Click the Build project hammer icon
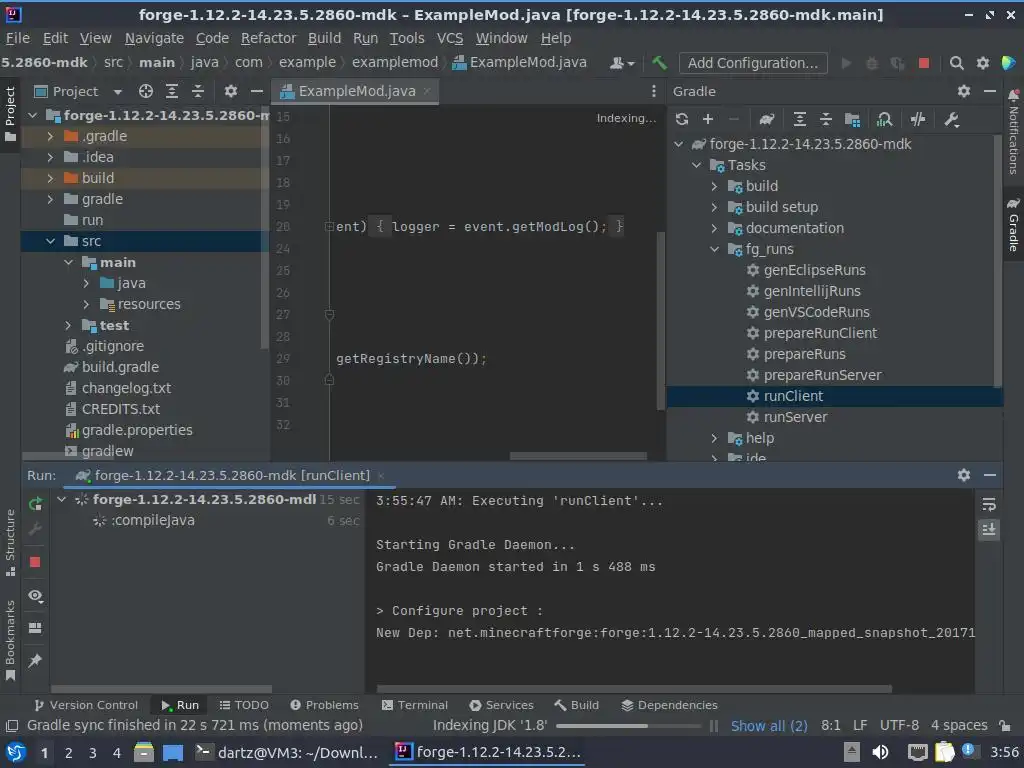This screenshot has height=768, width=1024. point(659,63)
